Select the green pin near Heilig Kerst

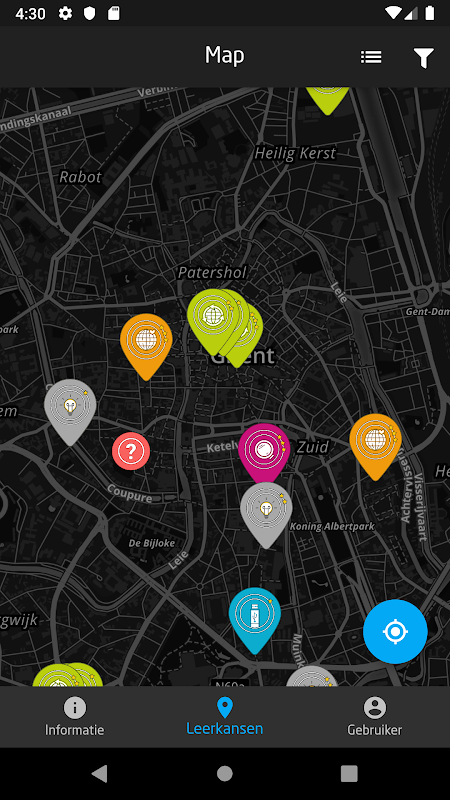click(328, 101)
